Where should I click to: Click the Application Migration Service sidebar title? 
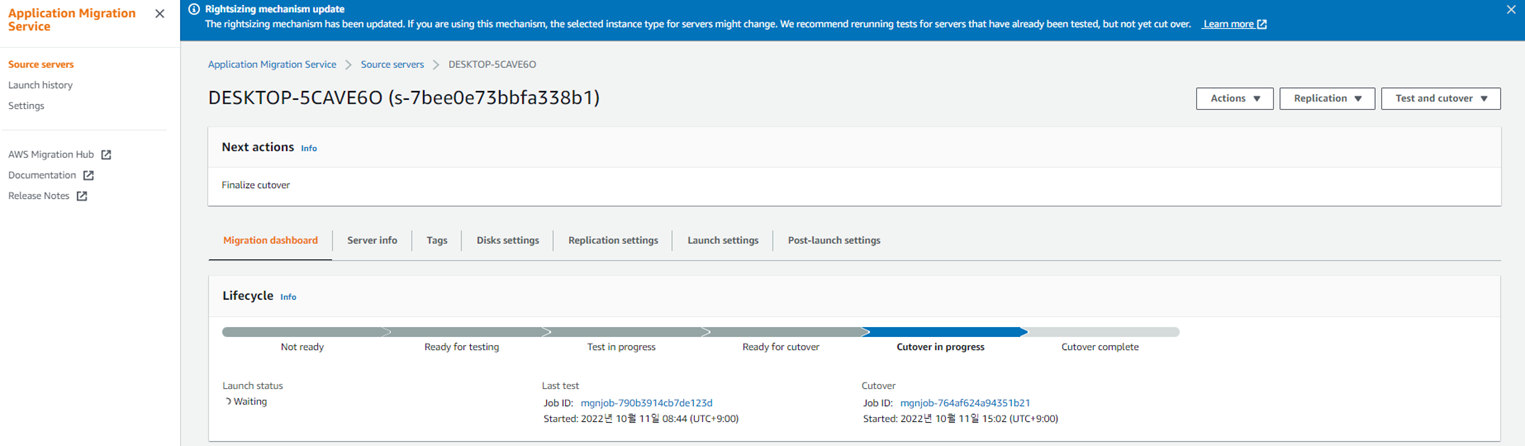pyautogui.click(x=72, y=20)
